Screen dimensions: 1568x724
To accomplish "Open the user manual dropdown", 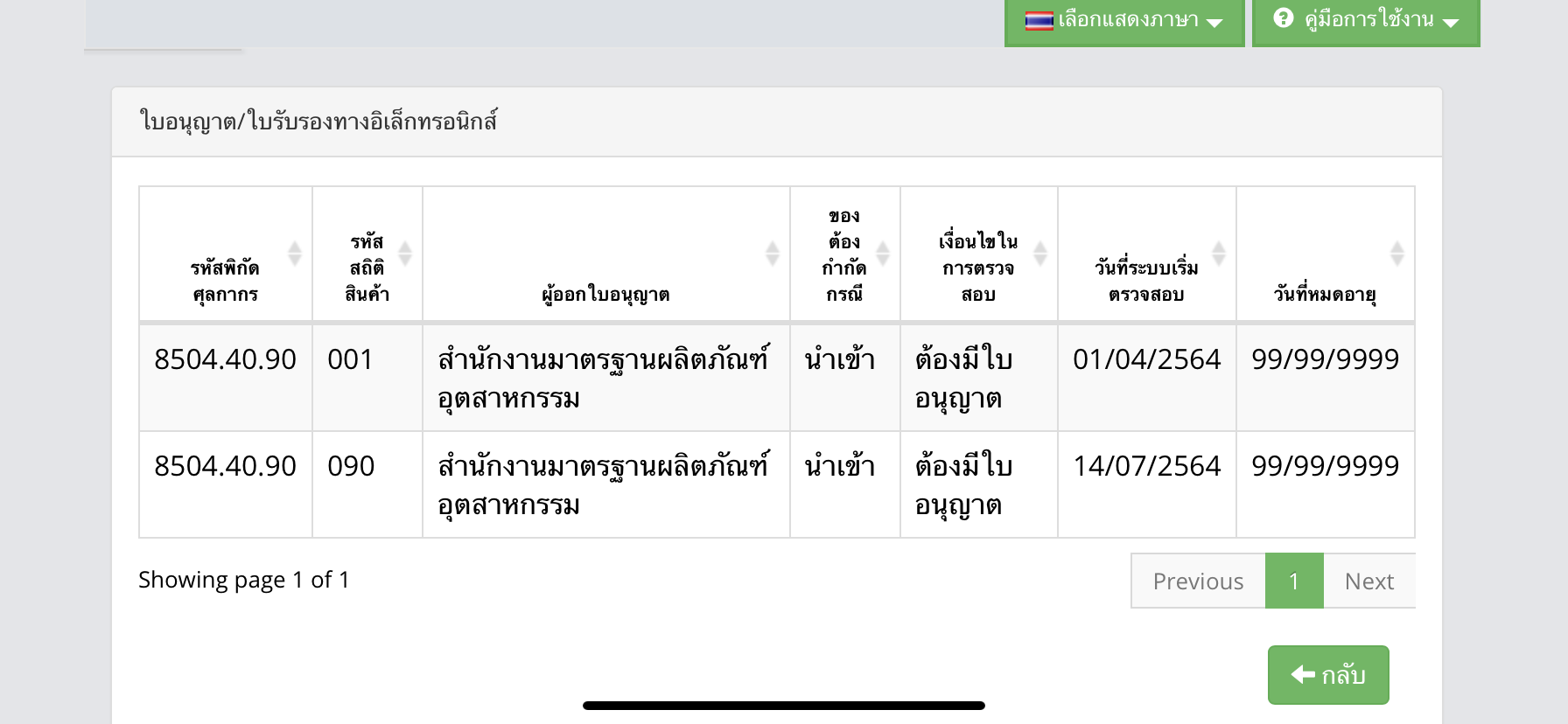I will (1366, 21).
